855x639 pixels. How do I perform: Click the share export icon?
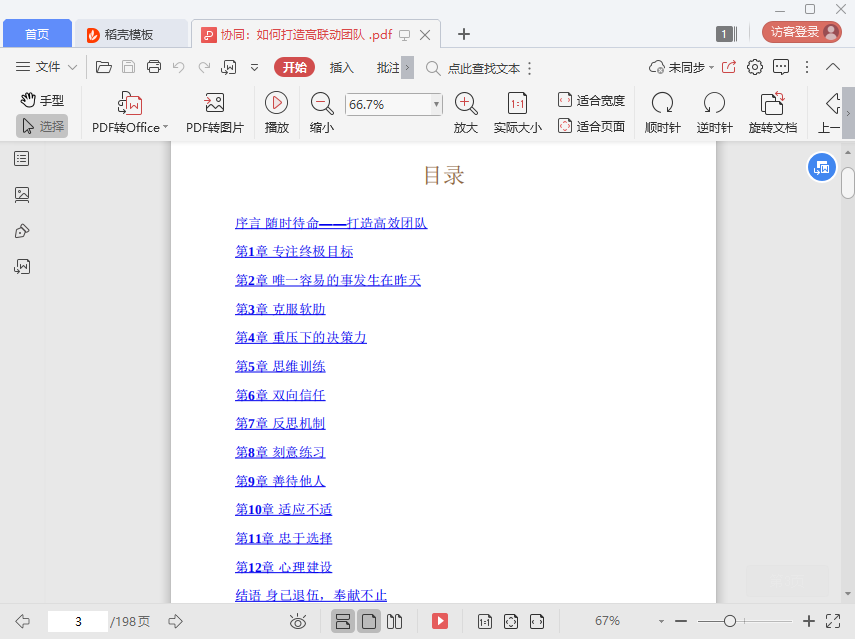[728, 67]
